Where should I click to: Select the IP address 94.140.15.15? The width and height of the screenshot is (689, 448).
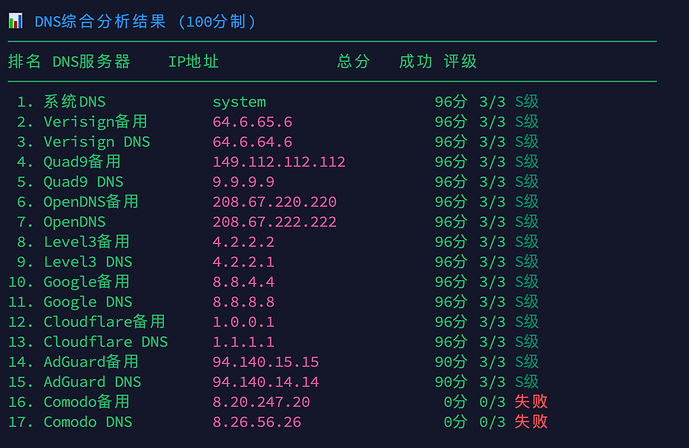point(266,362)
